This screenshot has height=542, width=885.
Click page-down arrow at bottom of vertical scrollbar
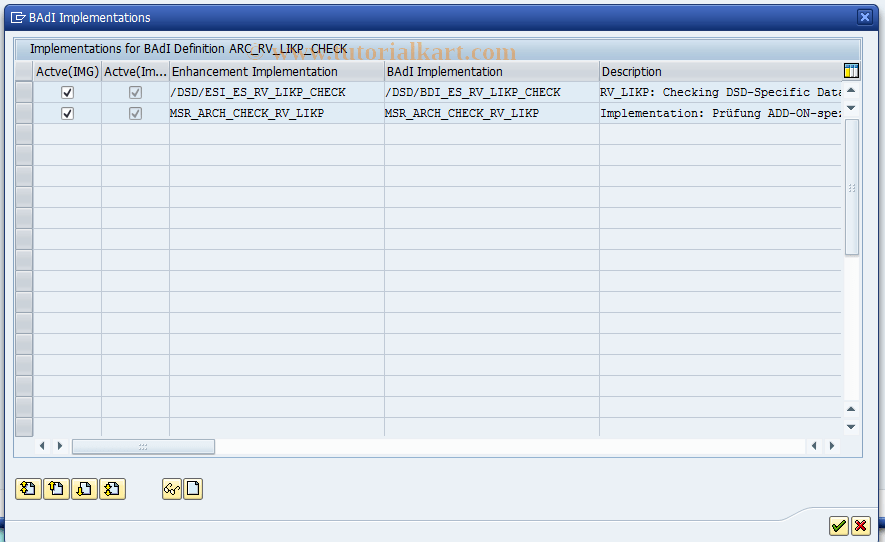pos(851,427)
